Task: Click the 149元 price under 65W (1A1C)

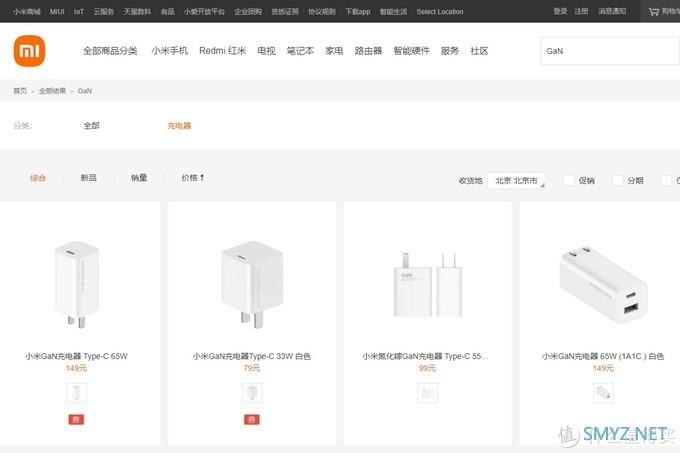Action: pyautogui.click(x=603, y=368)
